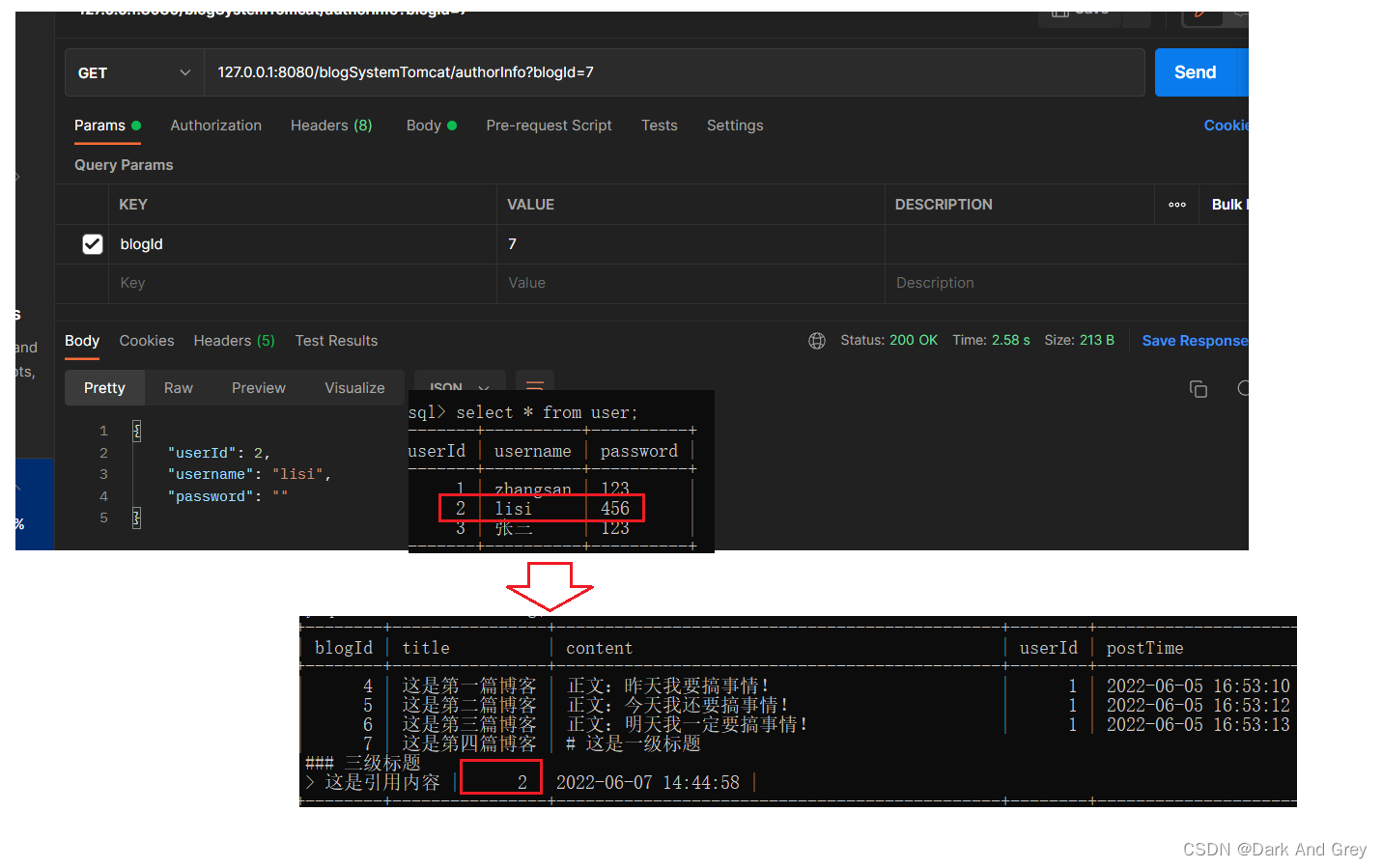Click the 'zhangsan' username in the user table
The width and height of the screenshot is (1382, 868).
click(x=532, y=489)
